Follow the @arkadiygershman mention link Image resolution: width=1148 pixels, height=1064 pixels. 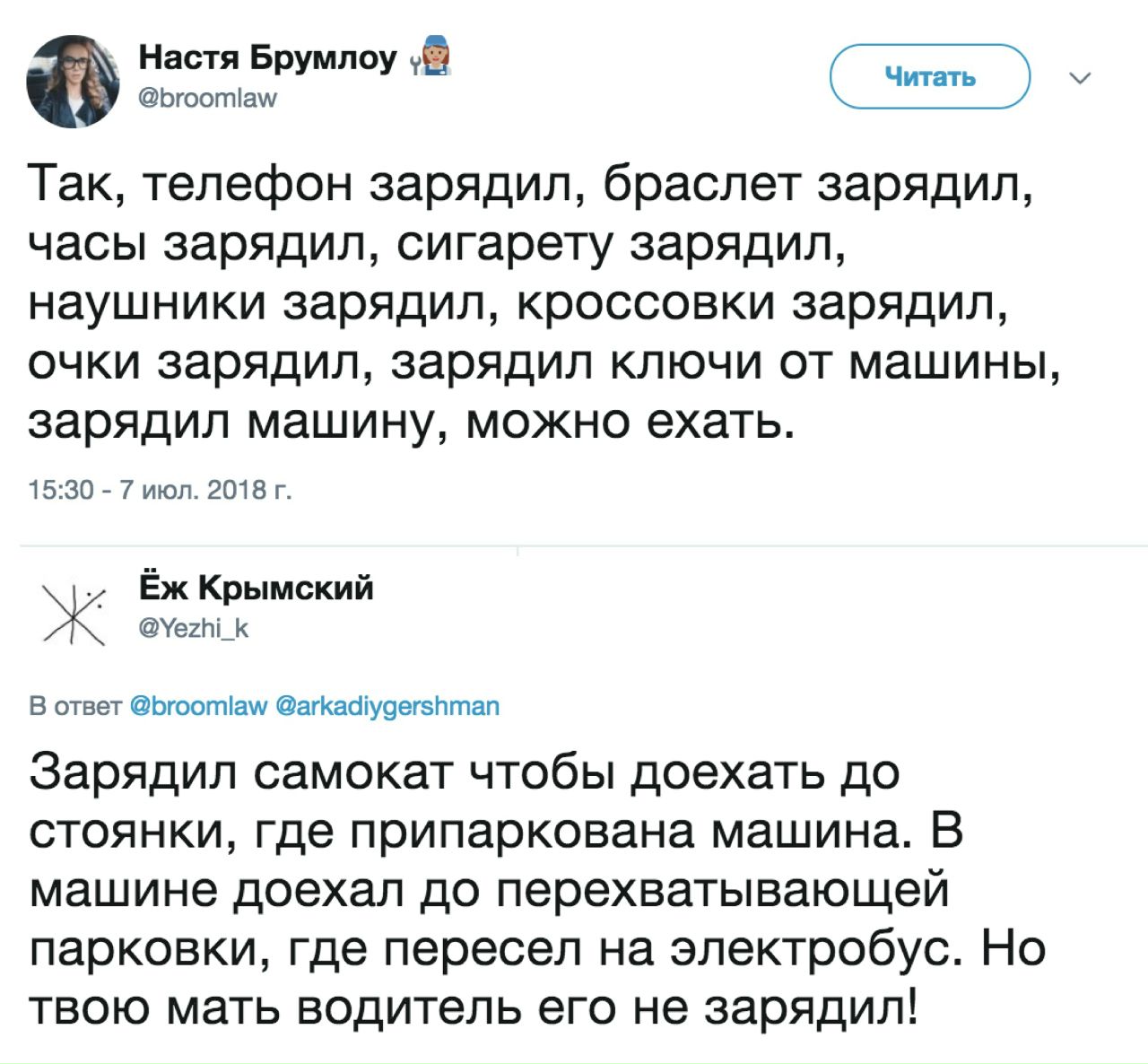tap(387, 706)
